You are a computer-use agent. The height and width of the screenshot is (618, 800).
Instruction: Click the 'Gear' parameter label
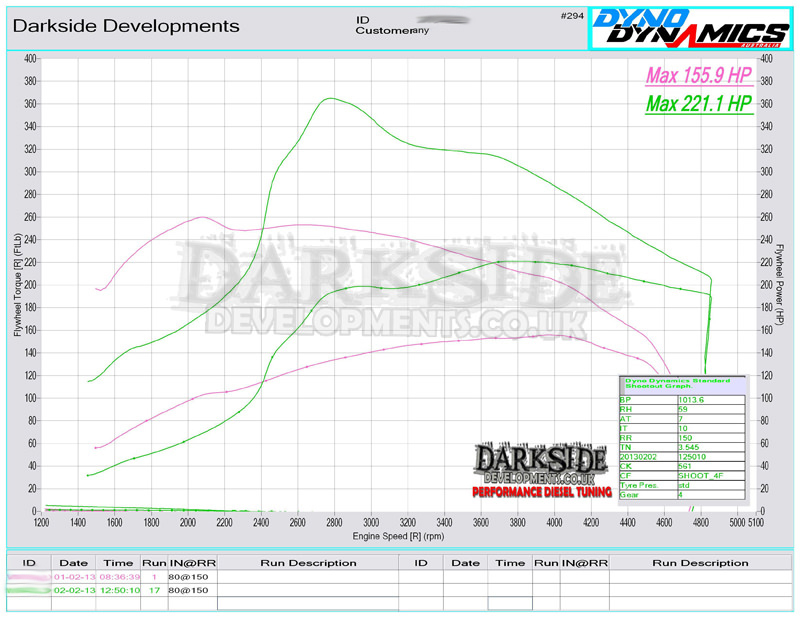click(629, 495)
